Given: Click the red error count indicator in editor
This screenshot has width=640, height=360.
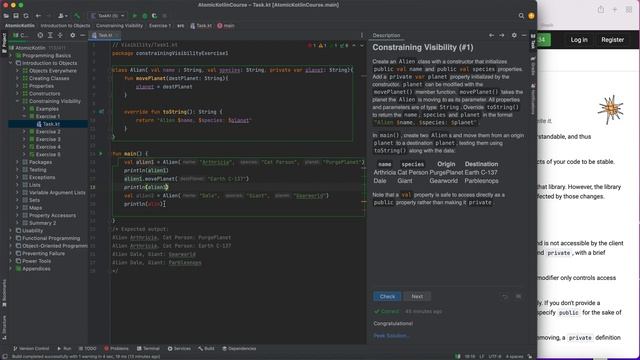Looking at the screenshot, I should (x=312, y=46).
